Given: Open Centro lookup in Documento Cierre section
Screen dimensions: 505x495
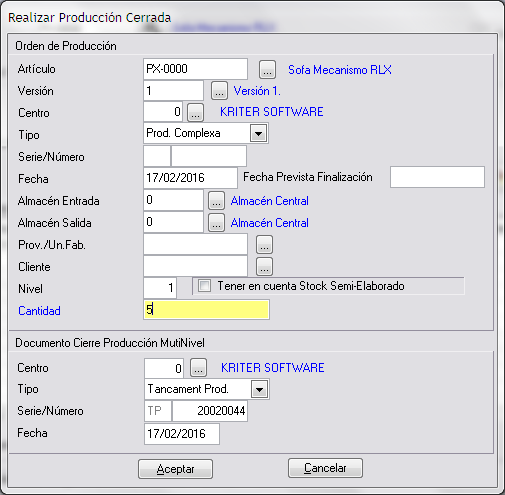Looking at the screenshot, I should tap(198, 368).
